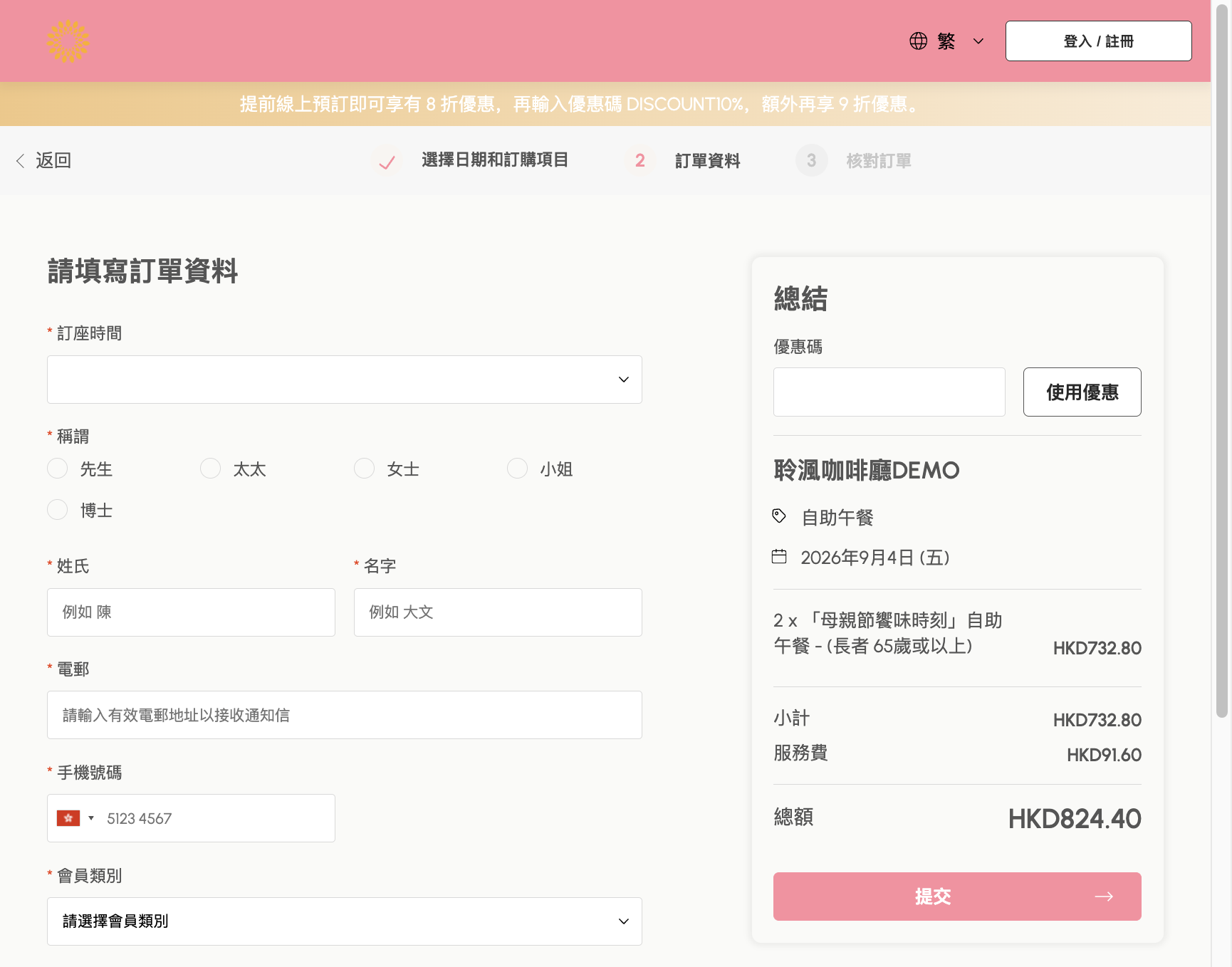Expand the 請選擇會員類別 dropdown
The image size is (1232, 967).
tap(345, 921)
